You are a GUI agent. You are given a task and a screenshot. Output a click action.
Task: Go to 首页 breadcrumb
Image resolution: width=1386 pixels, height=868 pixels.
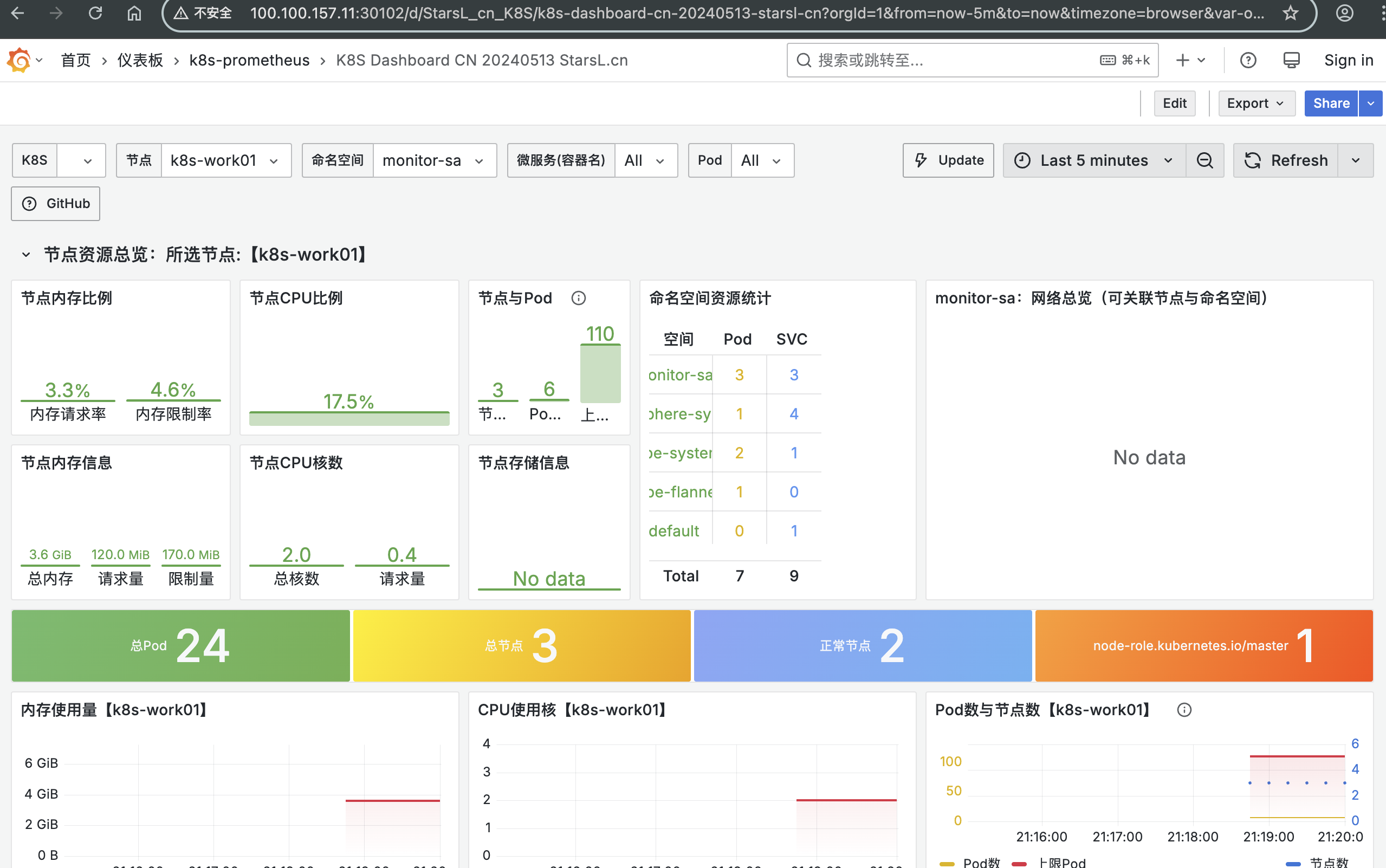click(x=76, y=60)
